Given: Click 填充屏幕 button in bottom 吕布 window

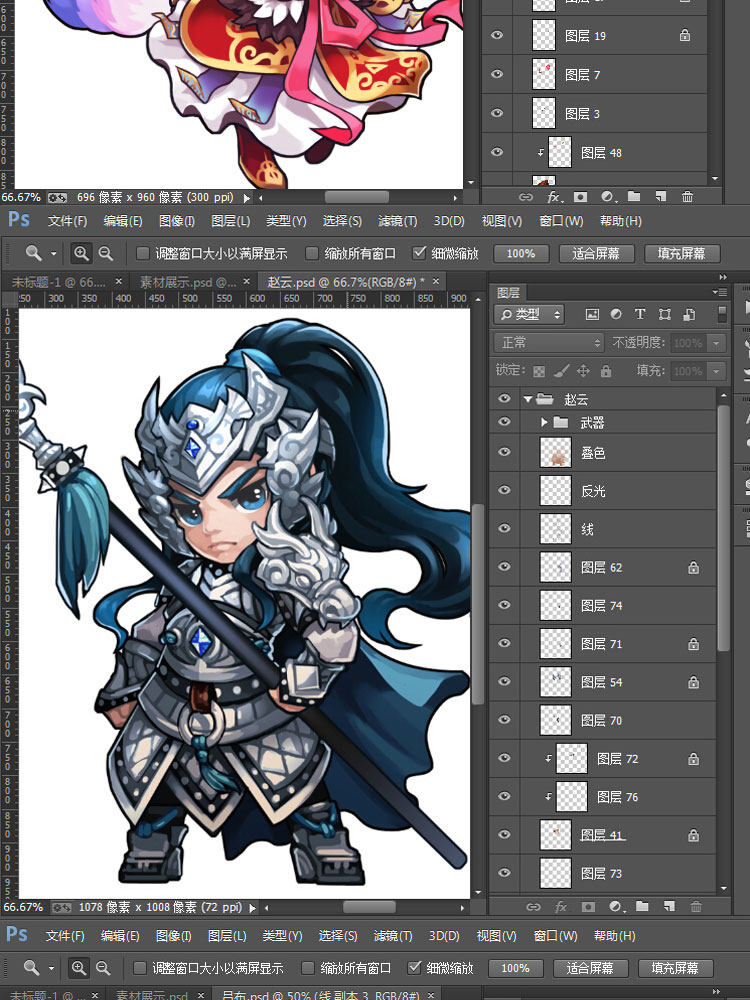Looking at the screenshot, I should (675, 967).
